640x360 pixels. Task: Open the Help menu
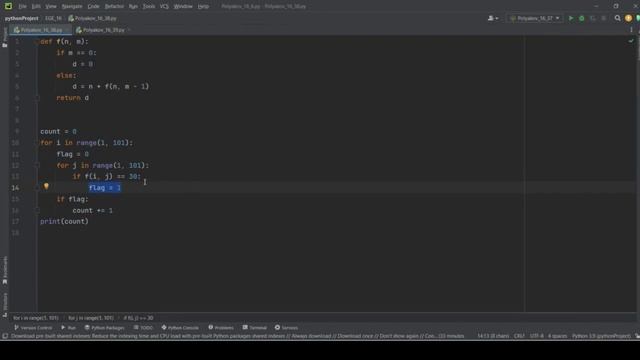[203, 6]
